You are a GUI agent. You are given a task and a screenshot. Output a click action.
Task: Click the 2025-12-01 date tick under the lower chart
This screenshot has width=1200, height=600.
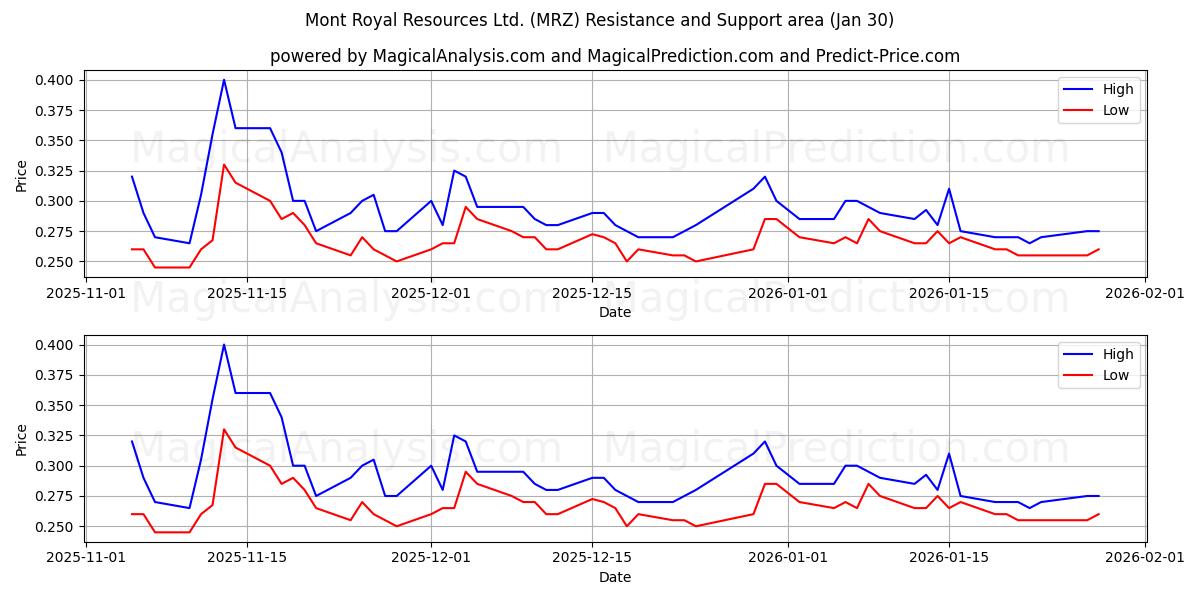tap(431, 558)
